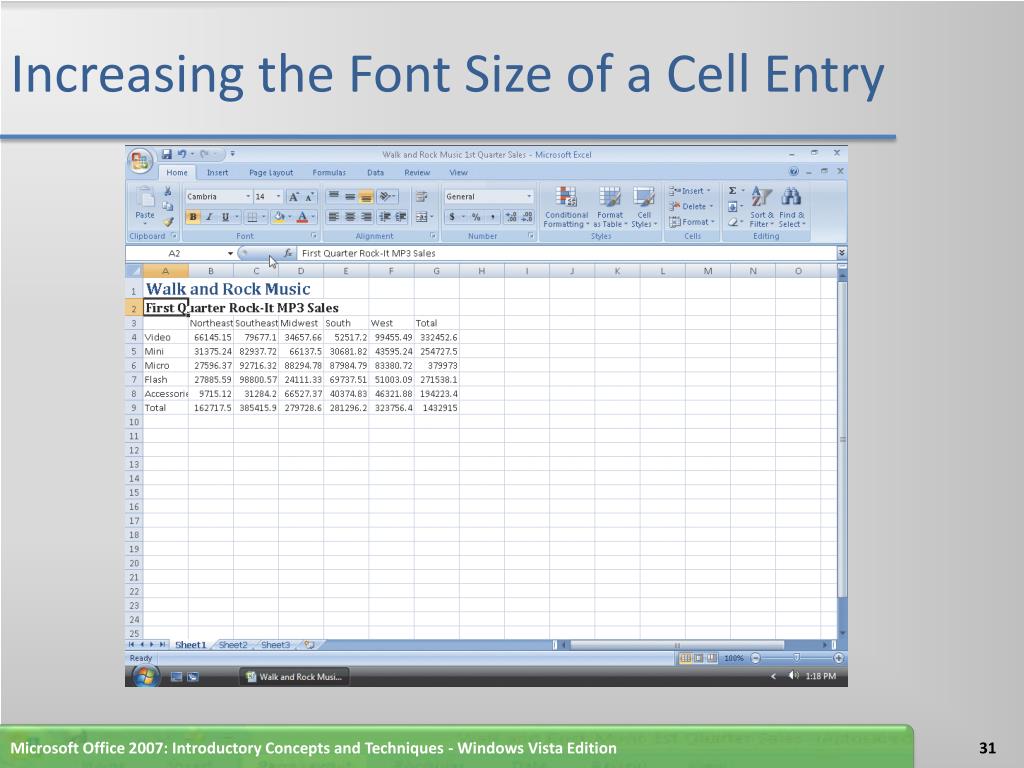Switch to the Insert ribbon tab
Screen dimensions: 1024x768
(x=217, y=172)
